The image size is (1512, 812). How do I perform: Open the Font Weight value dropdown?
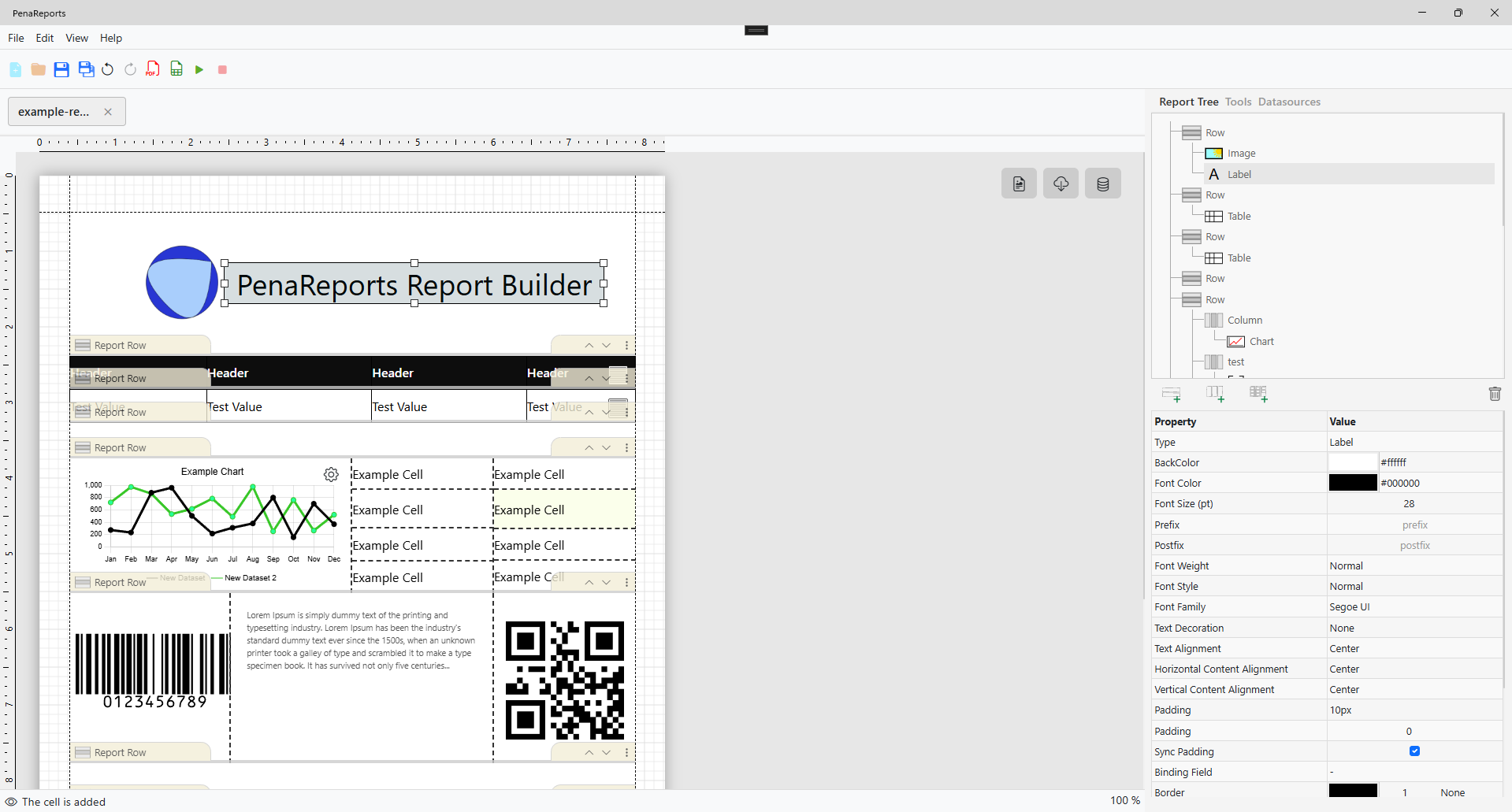pos(1414,566)
